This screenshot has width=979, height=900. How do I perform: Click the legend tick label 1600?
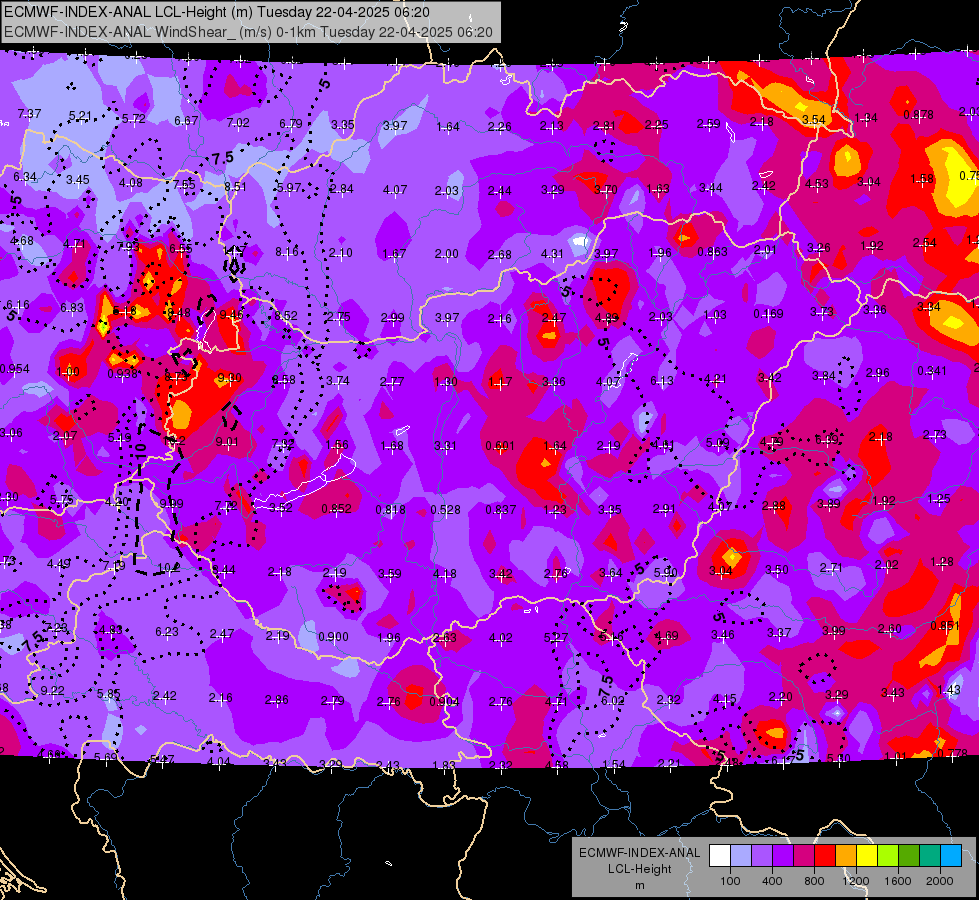[897, 881]
